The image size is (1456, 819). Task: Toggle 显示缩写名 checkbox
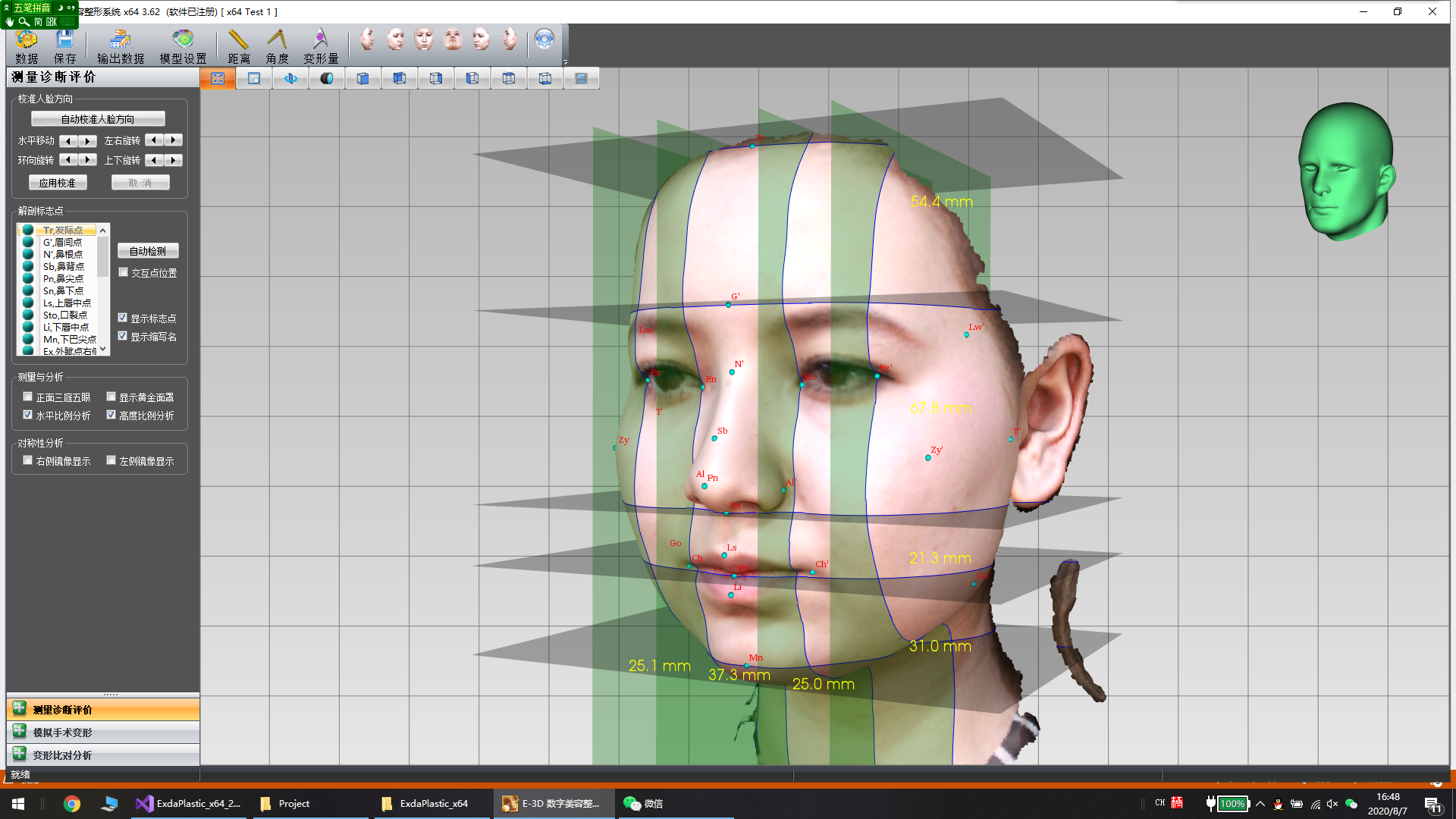pyautogui.click(x=123, y=336)
